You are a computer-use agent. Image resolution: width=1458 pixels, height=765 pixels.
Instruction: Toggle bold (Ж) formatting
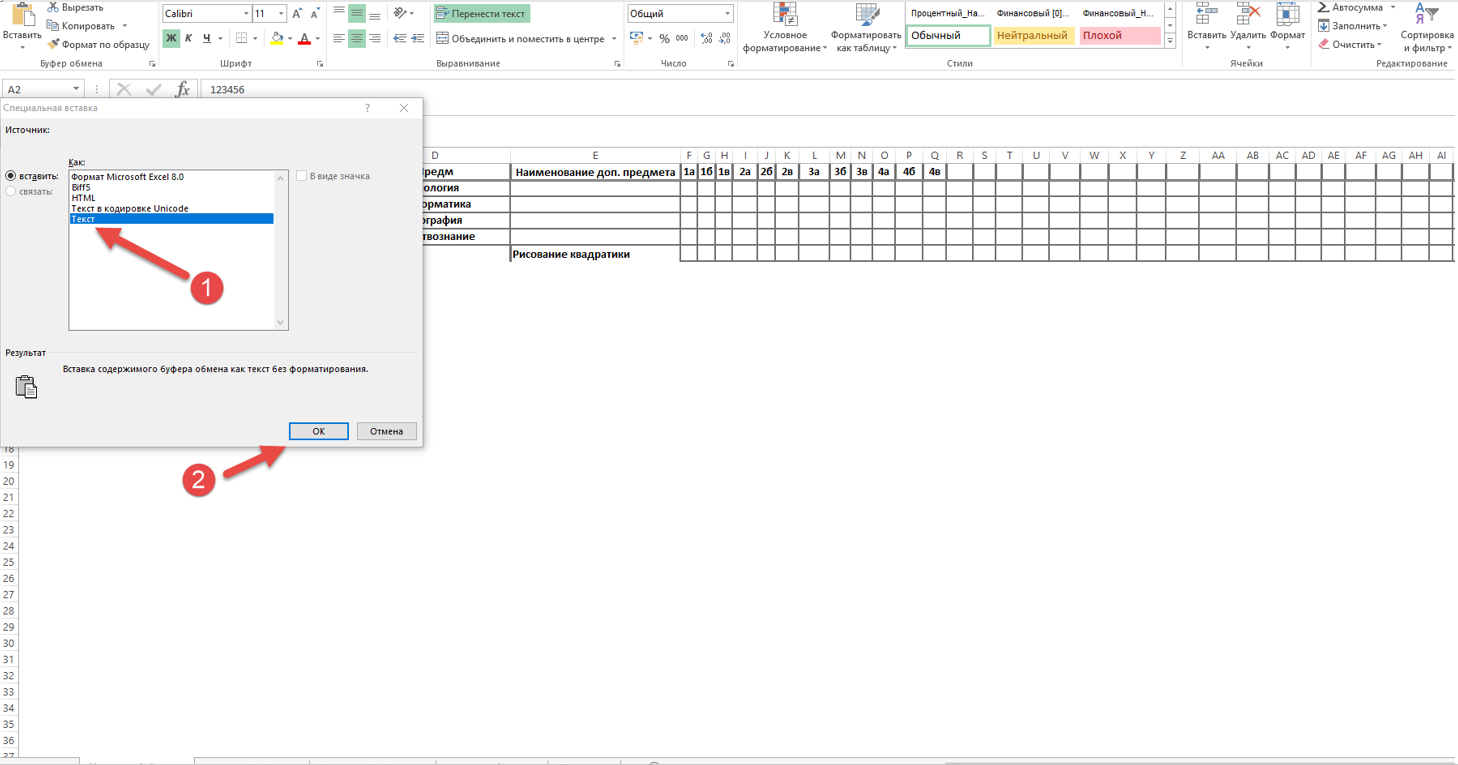(171, 38)
